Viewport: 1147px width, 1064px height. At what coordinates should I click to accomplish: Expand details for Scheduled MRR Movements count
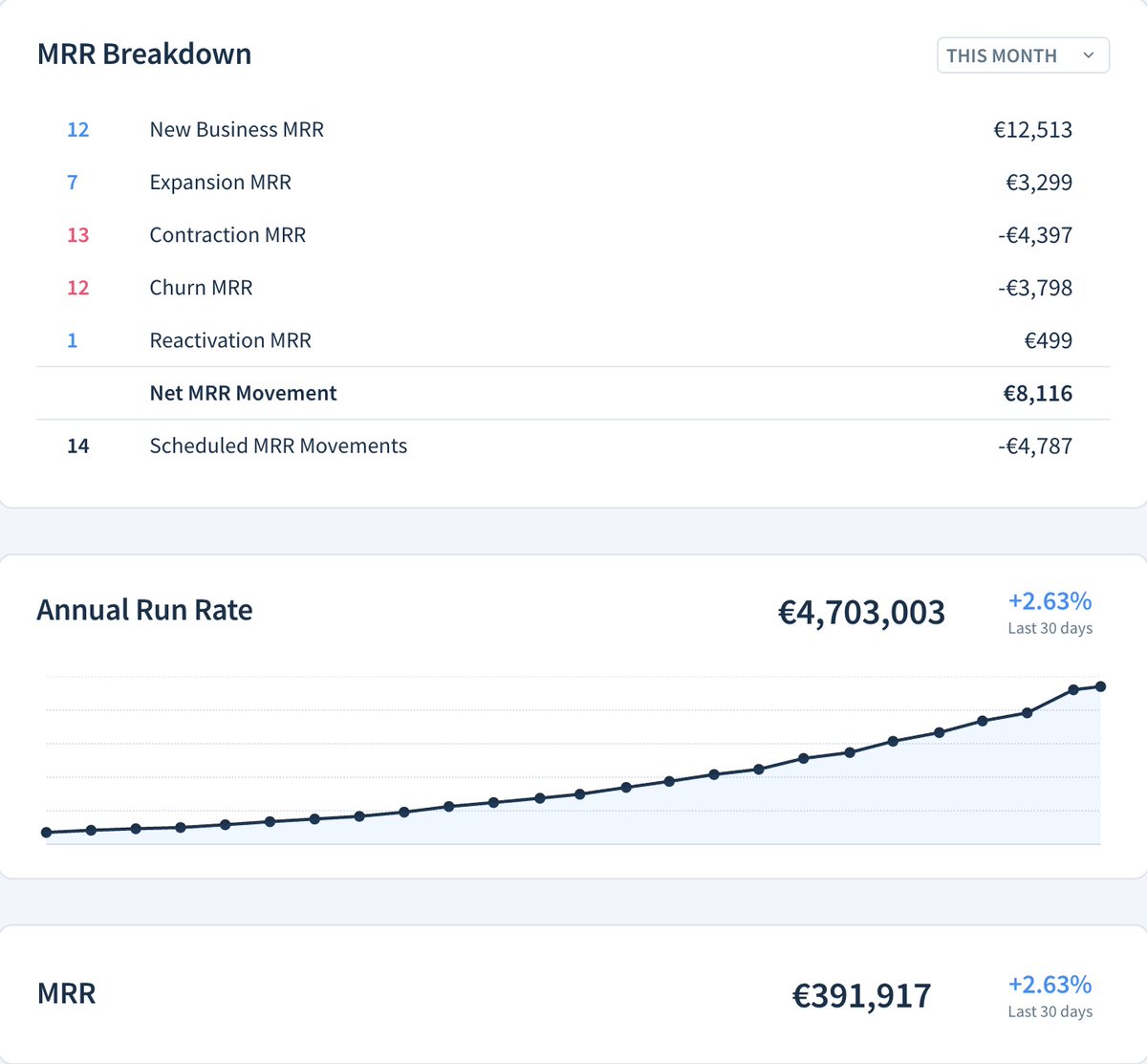click(77, 445)
